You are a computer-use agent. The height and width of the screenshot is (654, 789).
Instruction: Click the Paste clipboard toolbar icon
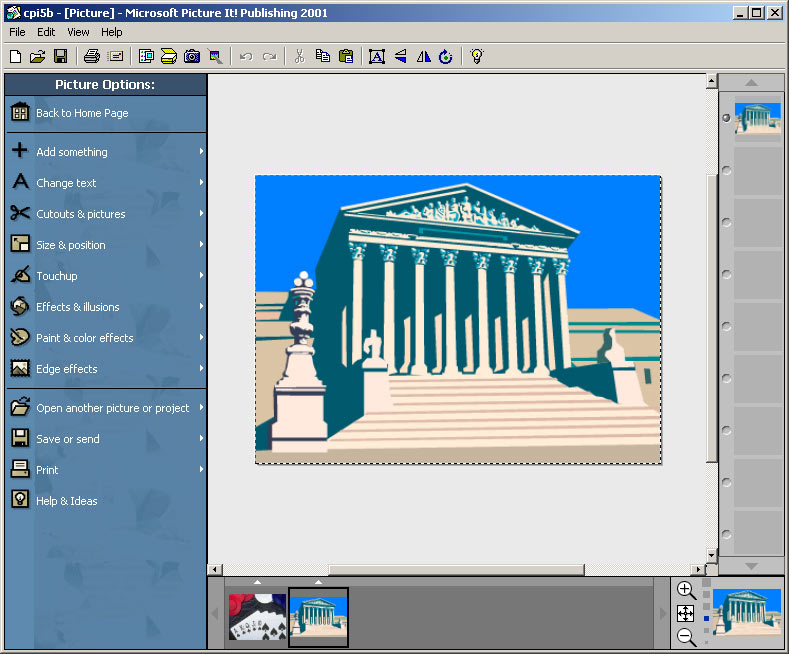[x=346, y=56]
